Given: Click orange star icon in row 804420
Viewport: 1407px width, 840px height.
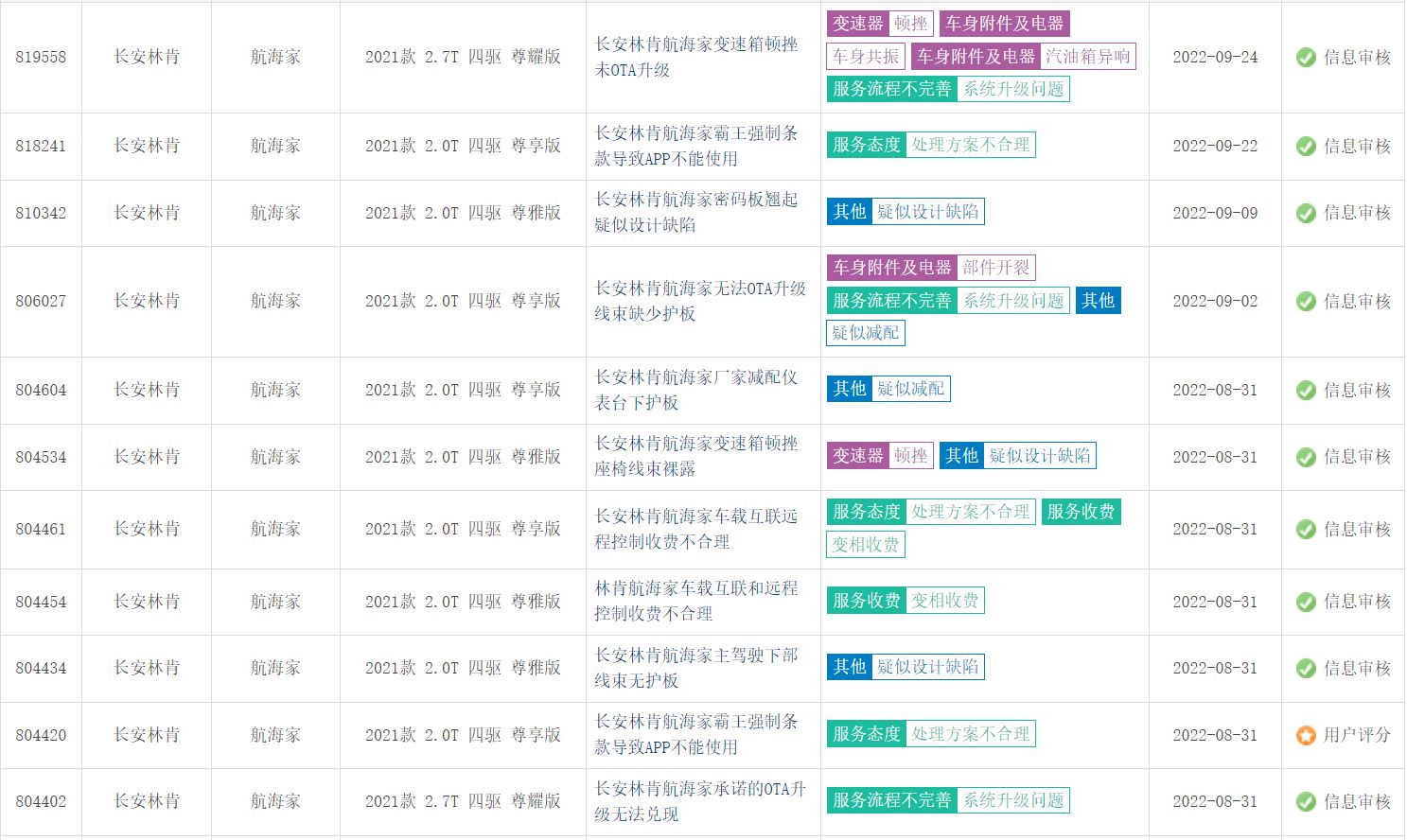Looking at the screenshot, I should [1306, 735].
